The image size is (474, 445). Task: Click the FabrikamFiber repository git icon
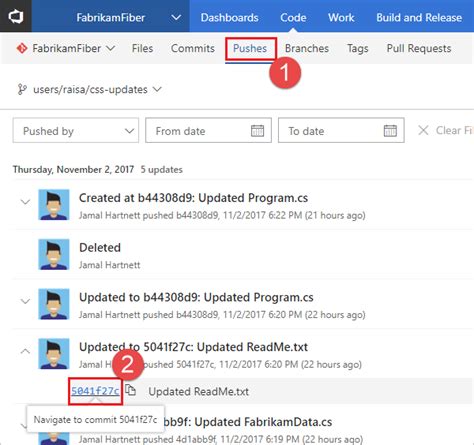tap(22, 48)
